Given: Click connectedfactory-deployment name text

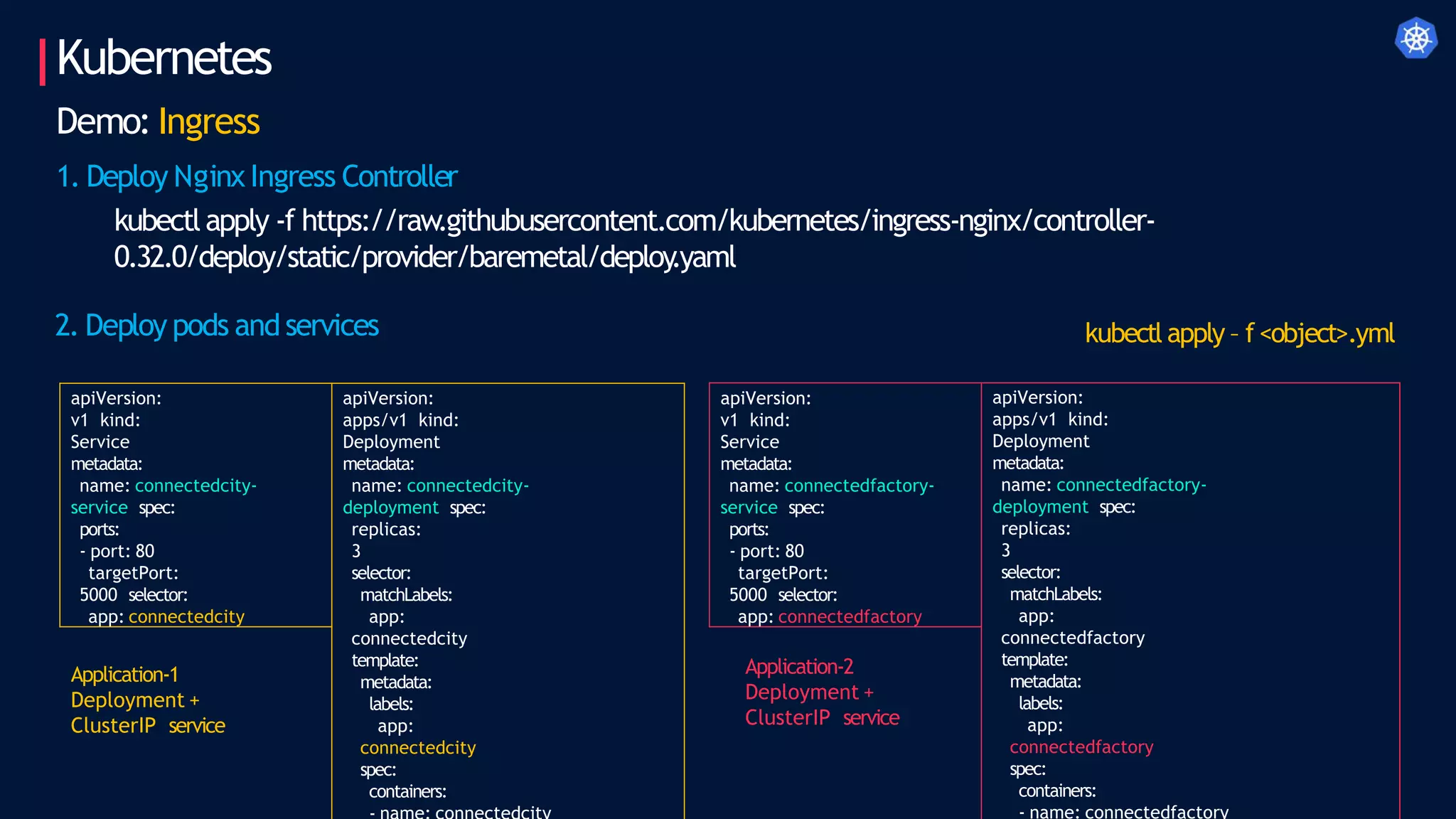Looking at the screenshot, I should coord(1130,486).
